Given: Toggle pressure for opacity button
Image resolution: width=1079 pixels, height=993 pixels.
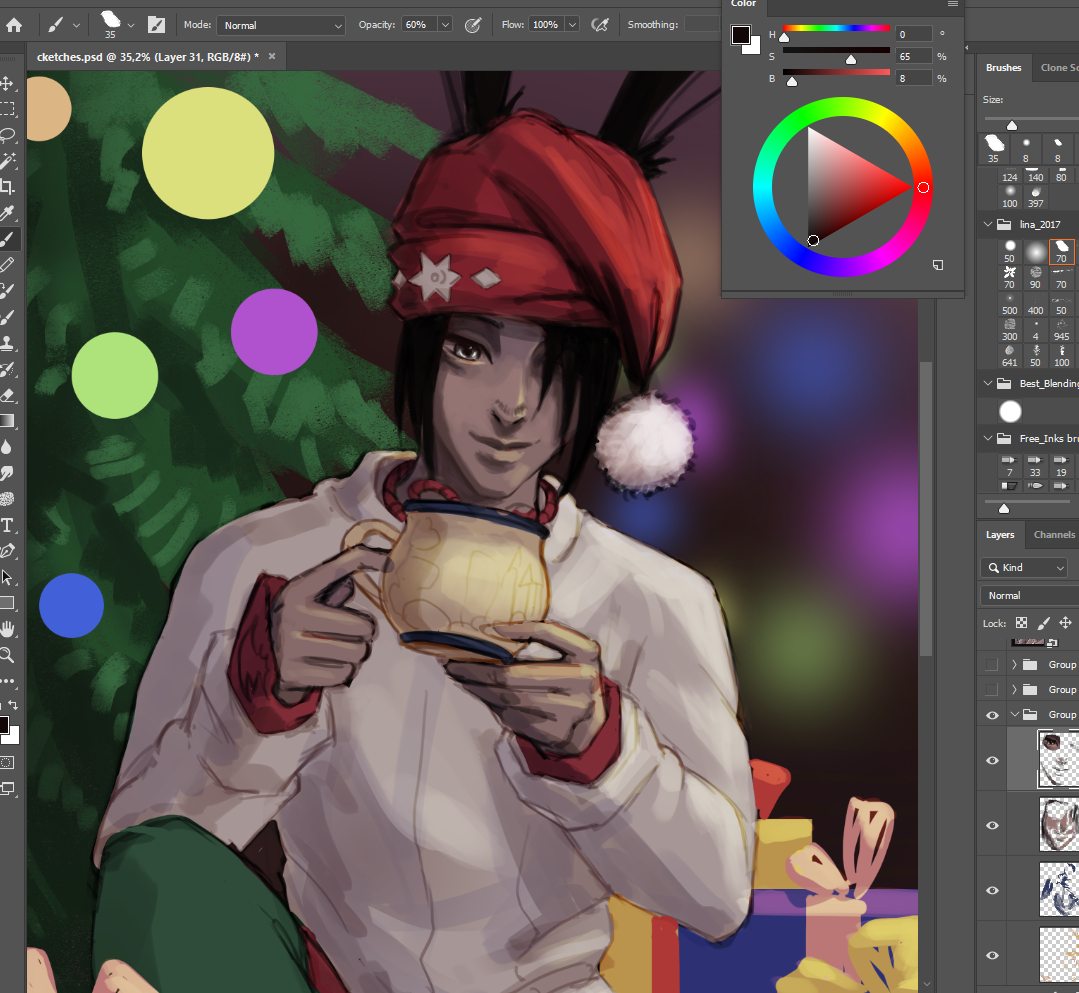Looking at the screenshot, I should (x=474, y=25).
